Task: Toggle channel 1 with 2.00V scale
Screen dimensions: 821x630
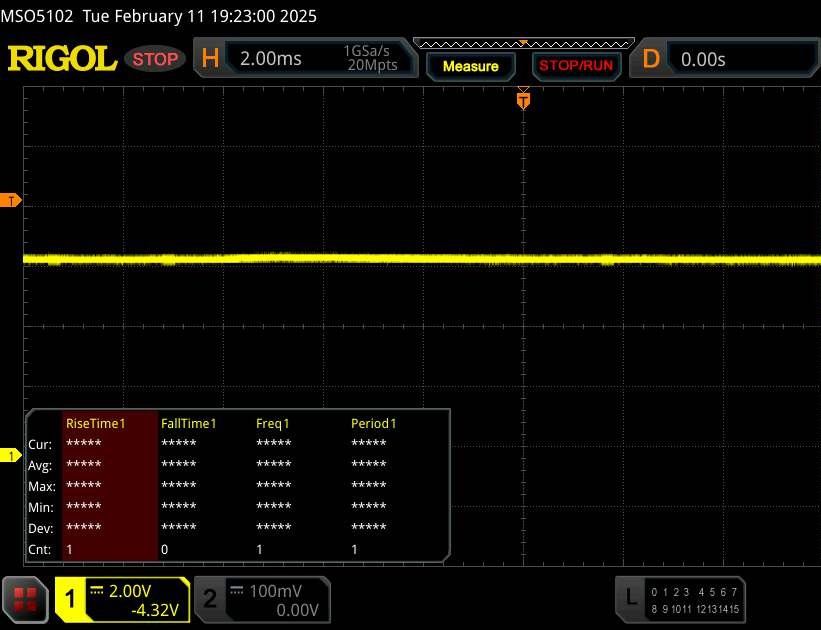Action: pos(122,599)
